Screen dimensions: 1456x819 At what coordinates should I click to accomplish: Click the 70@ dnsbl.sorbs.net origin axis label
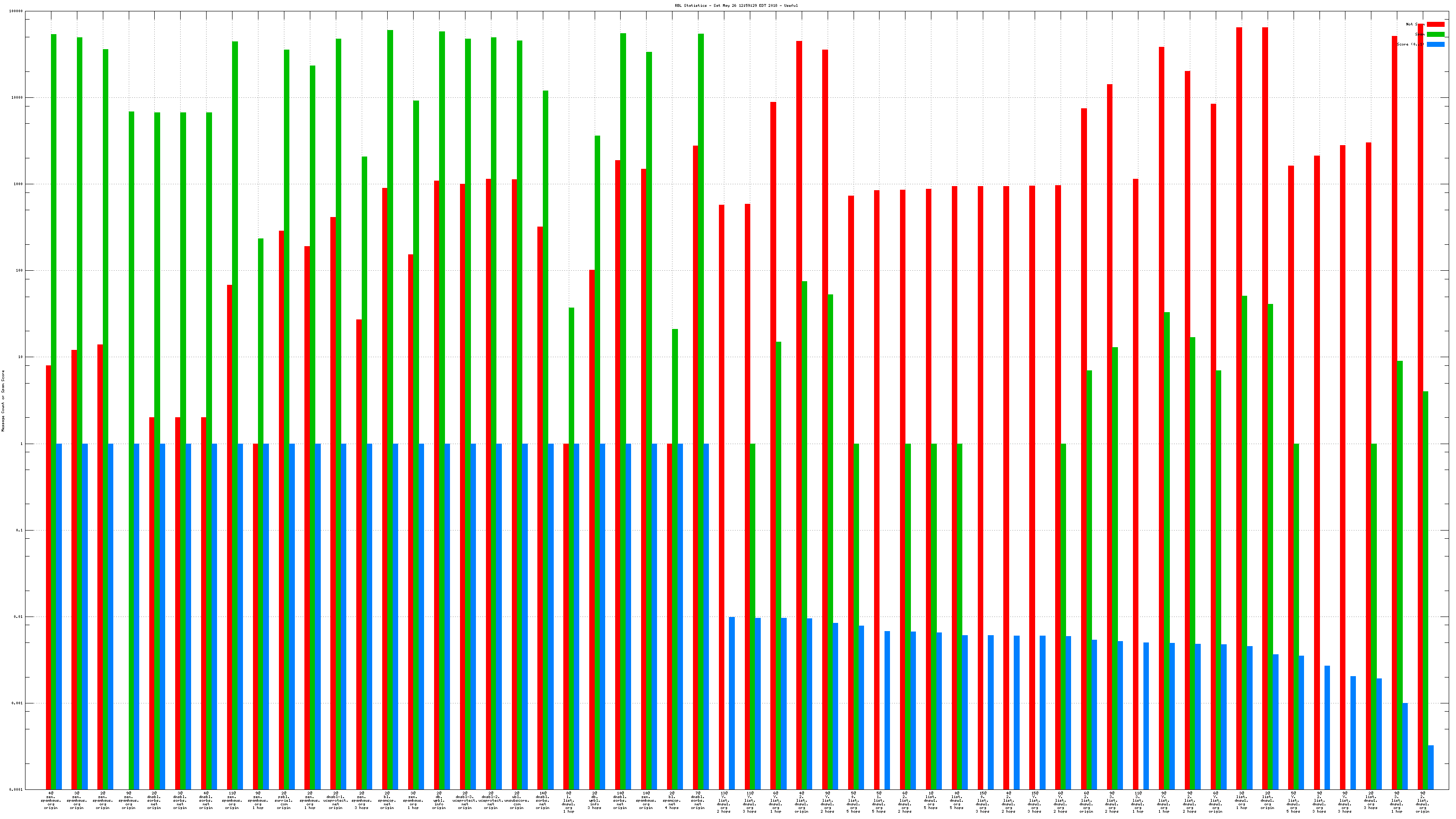pos(698,800)
